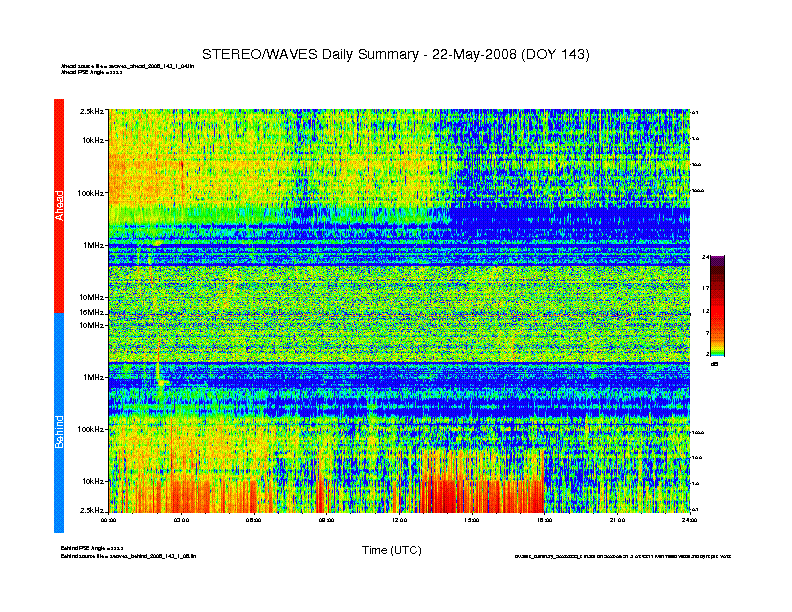
Task: Click the dB unit label under color scale
Action: (715, 364)
